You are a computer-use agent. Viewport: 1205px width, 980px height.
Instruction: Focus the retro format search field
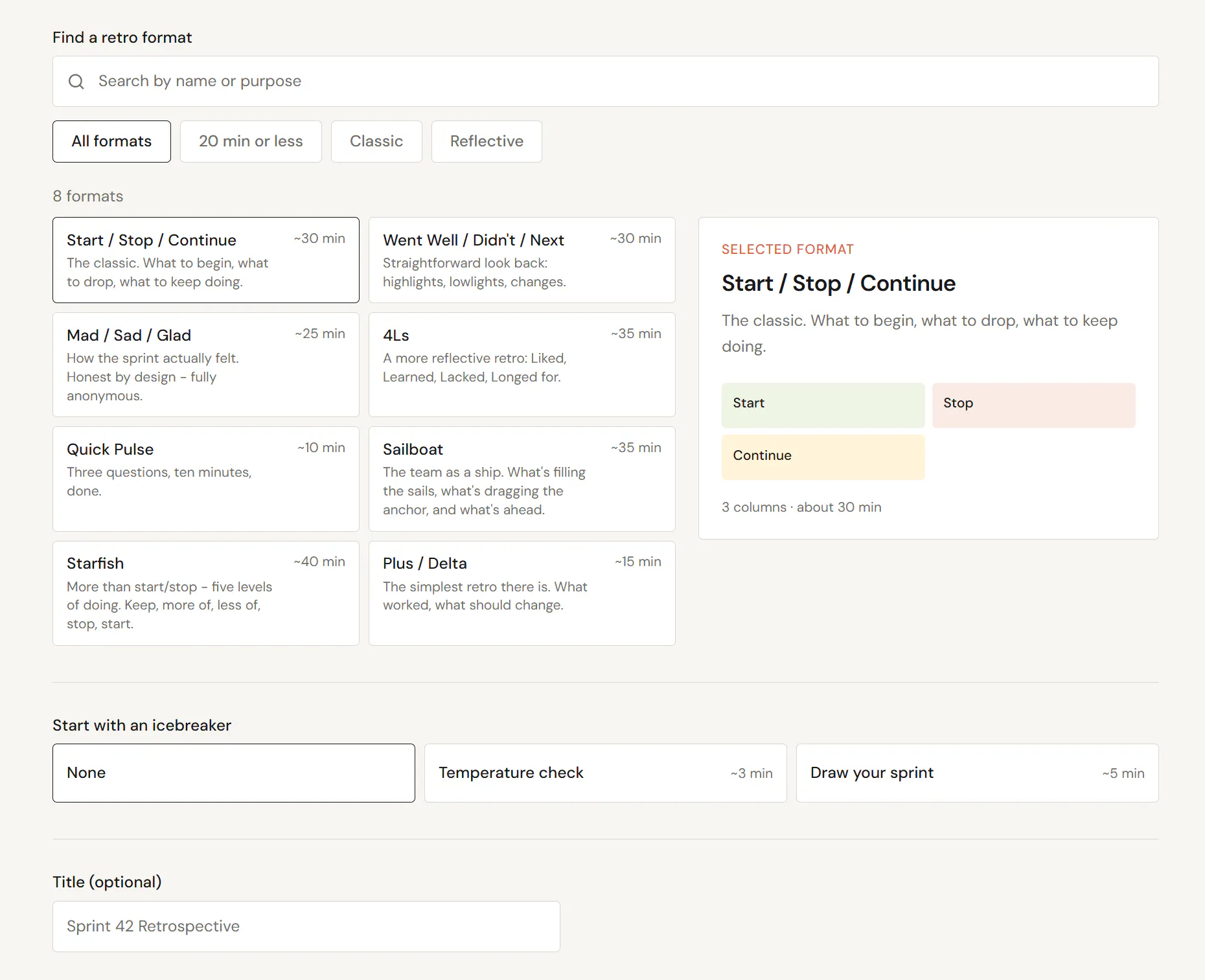[x=605, y=82]
